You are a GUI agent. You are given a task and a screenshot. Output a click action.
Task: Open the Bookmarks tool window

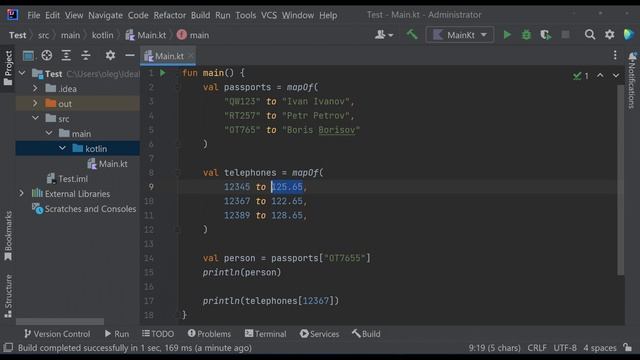pyautogui.click(x=8, y=236)
